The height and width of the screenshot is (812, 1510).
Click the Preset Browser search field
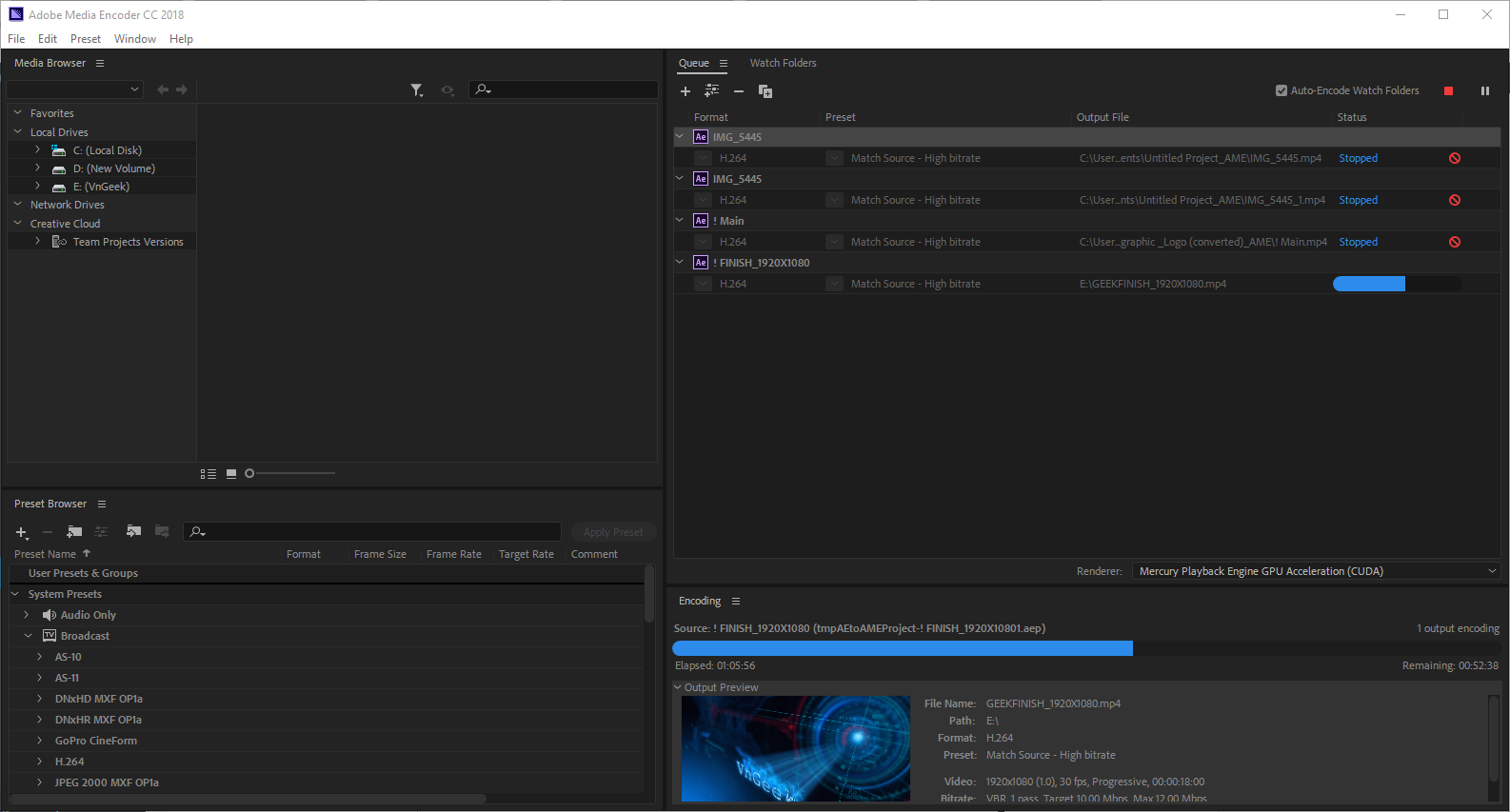coord(372,531)
